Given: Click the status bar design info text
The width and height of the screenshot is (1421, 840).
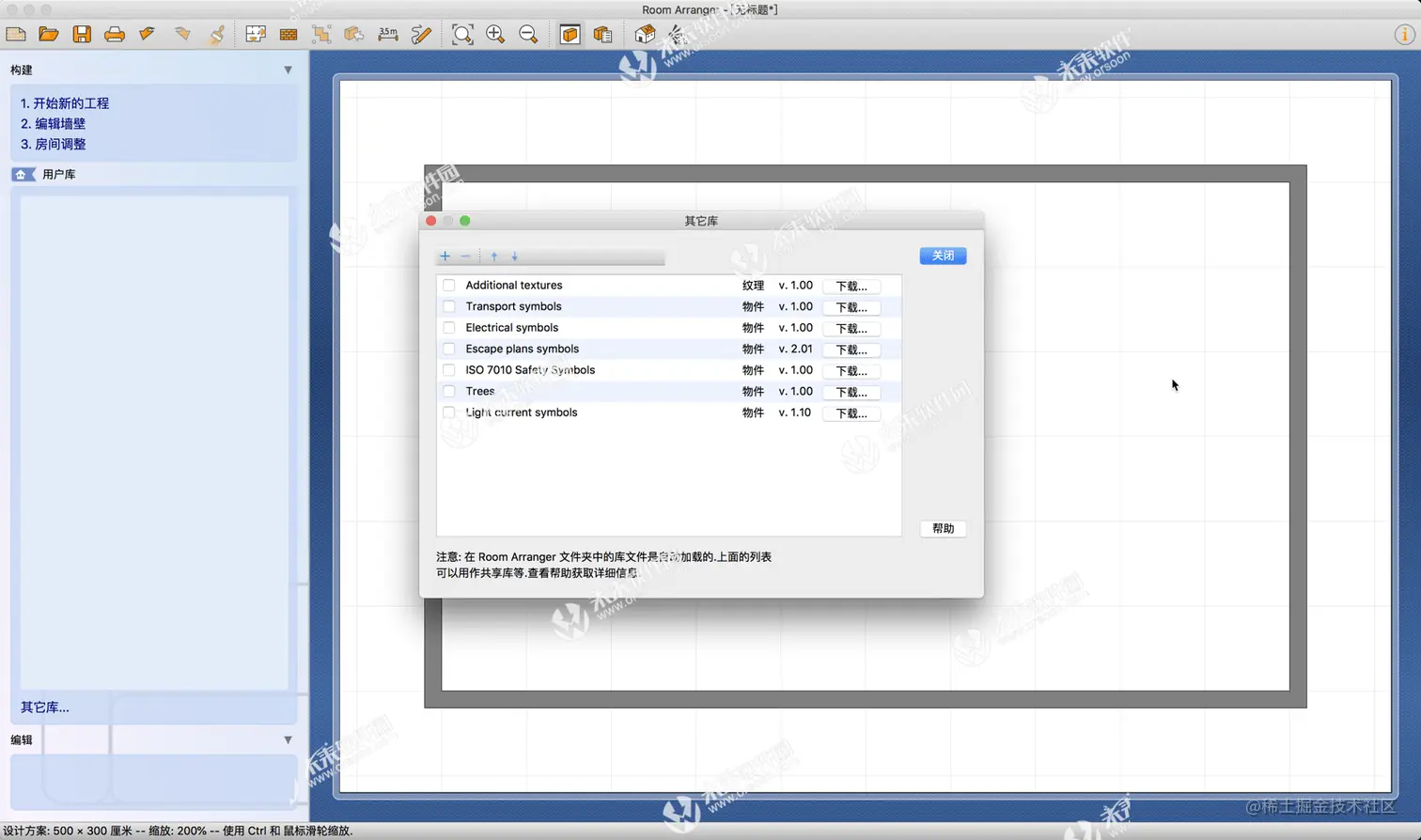Looking at the screenshot, I should point(178,831).
